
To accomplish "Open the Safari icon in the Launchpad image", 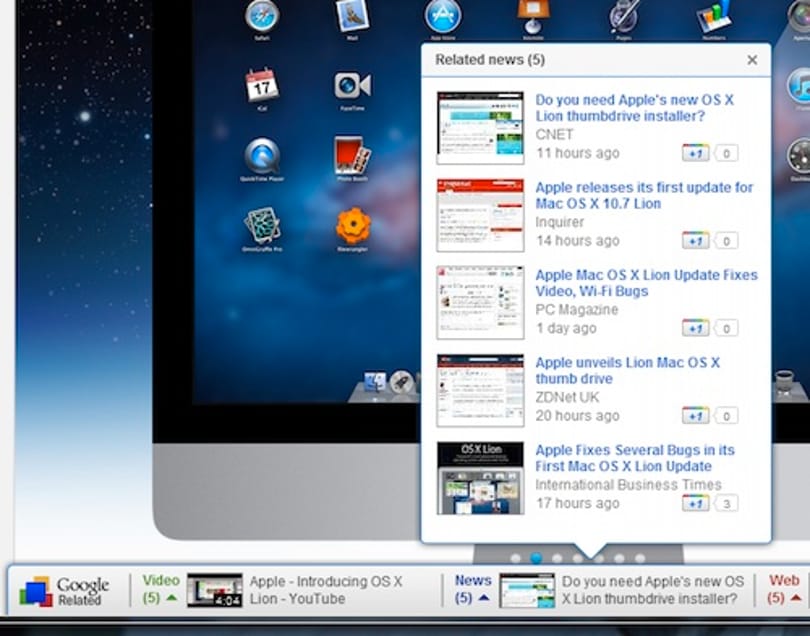I will pyautogui.click(x=262, y=17).
